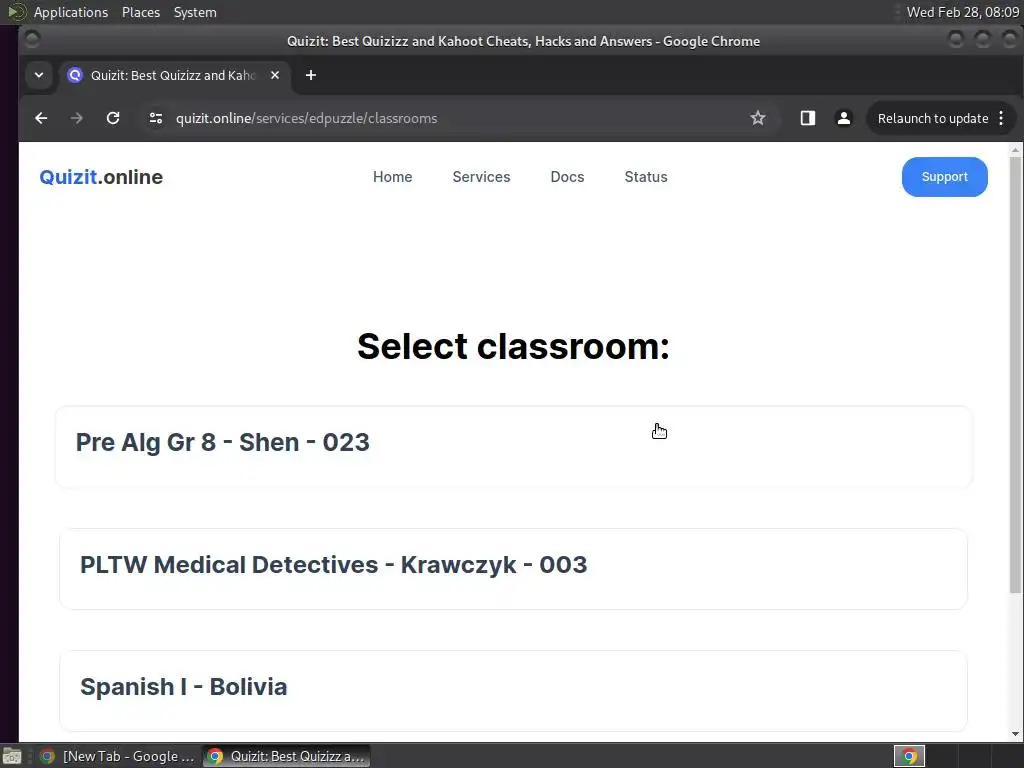This screenshot has height=768, width=1024.
Task: Switch to Quizit taskbar window entry
Action: point(286,756)
